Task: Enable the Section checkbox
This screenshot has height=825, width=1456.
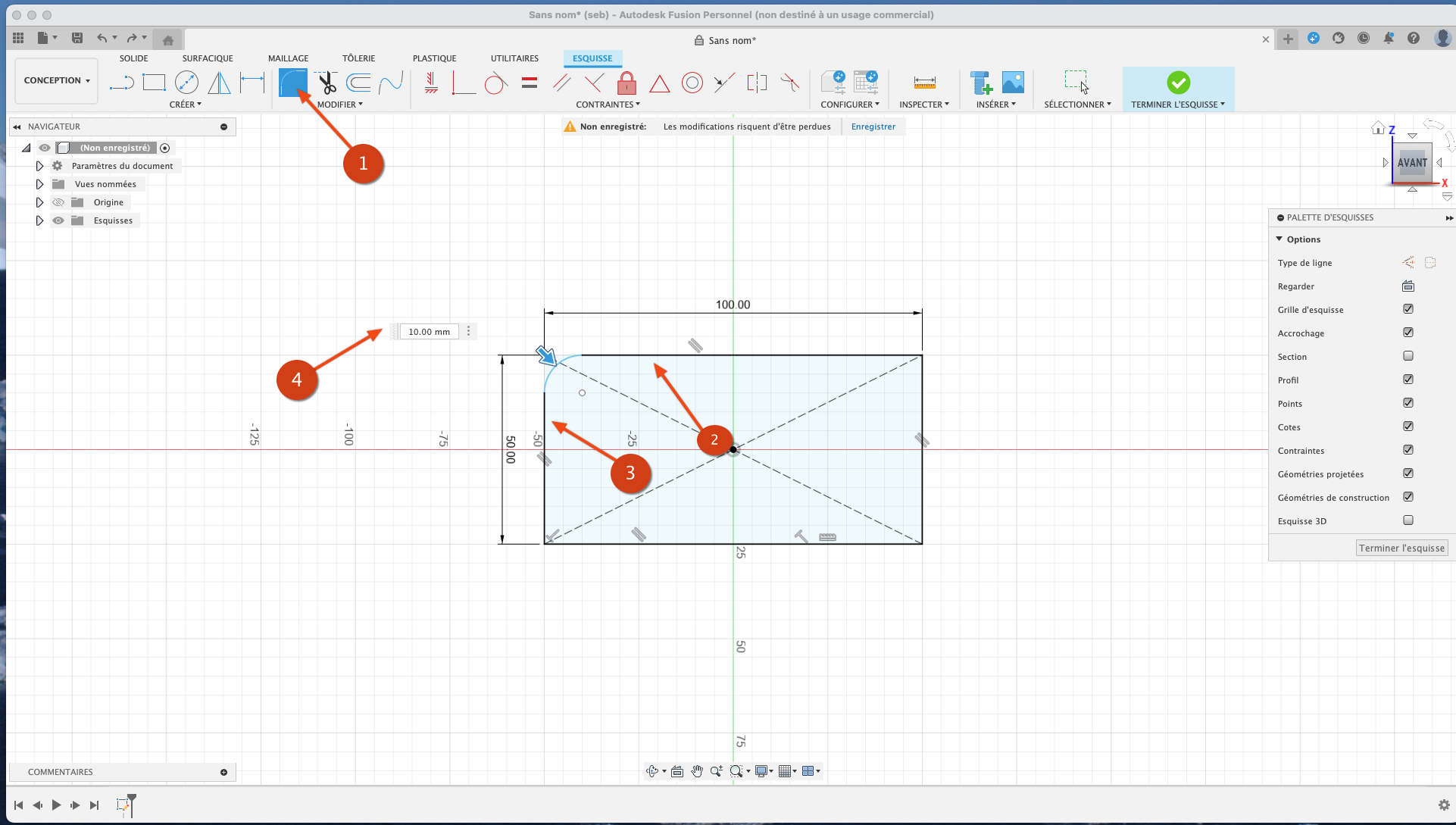Action: coord(1408,356)
